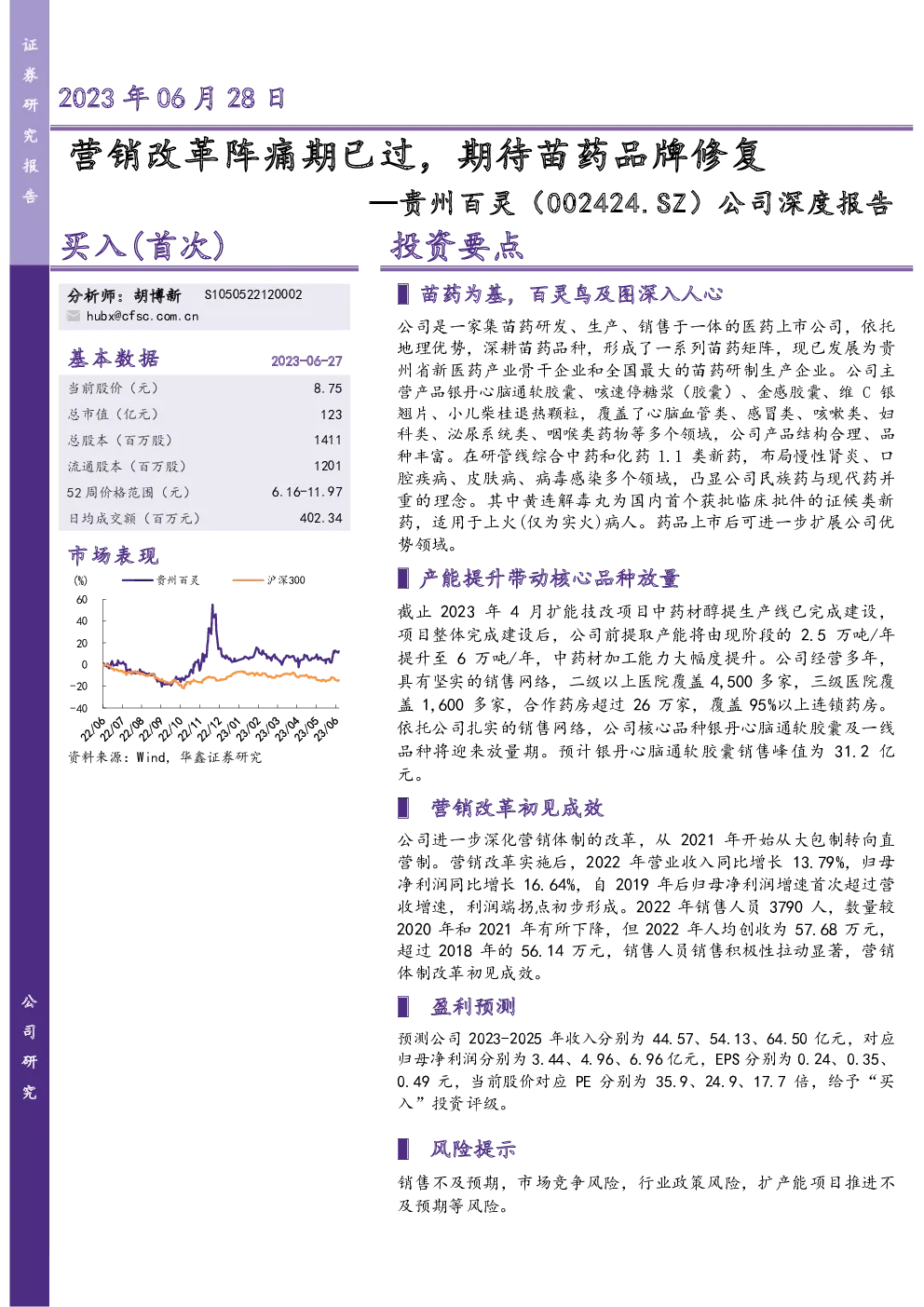924x1307 pixels.
Task: Click the price range value 6.16-11.97
Action: (x=307, y=493)
